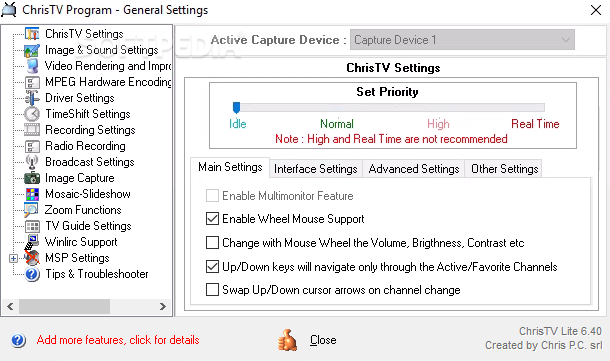Open TimeShift Settings label
610x361 pixels.
click(88, 114)
